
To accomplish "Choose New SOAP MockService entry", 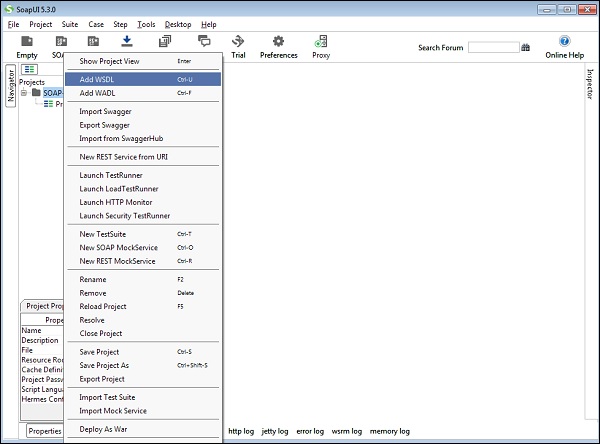I will coord(117,247).
